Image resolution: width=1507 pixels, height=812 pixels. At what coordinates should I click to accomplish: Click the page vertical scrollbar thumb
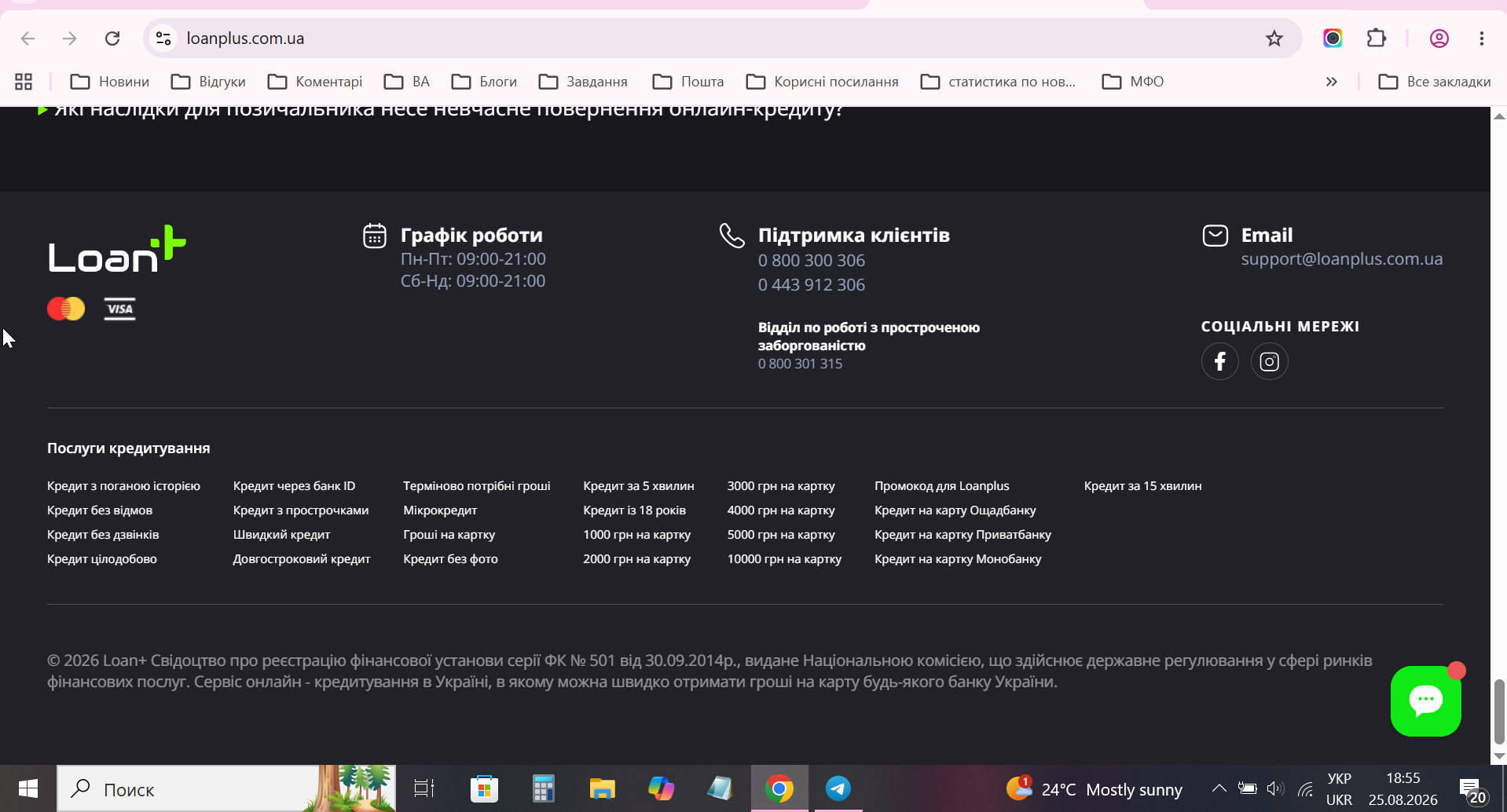[x=1499, y=711]
